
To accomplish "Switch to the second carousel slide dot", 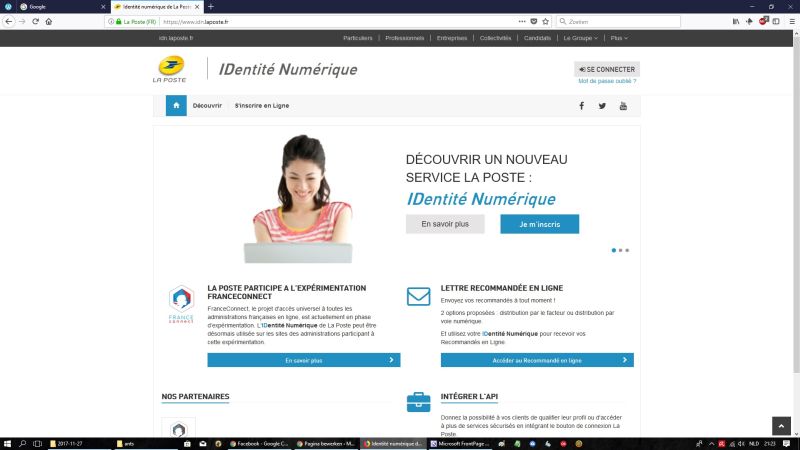I will (620, 250).
